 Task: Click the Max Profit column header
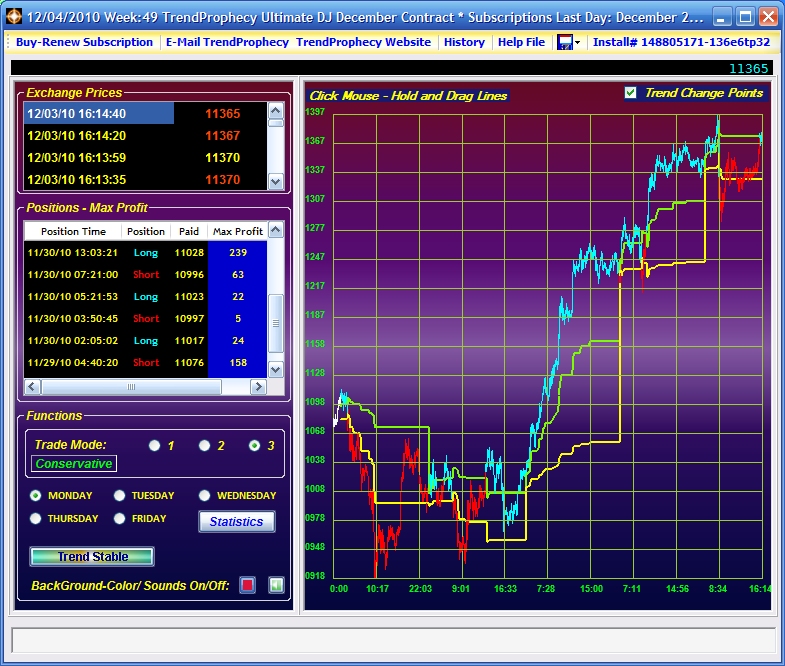click(x=237, y=231)
